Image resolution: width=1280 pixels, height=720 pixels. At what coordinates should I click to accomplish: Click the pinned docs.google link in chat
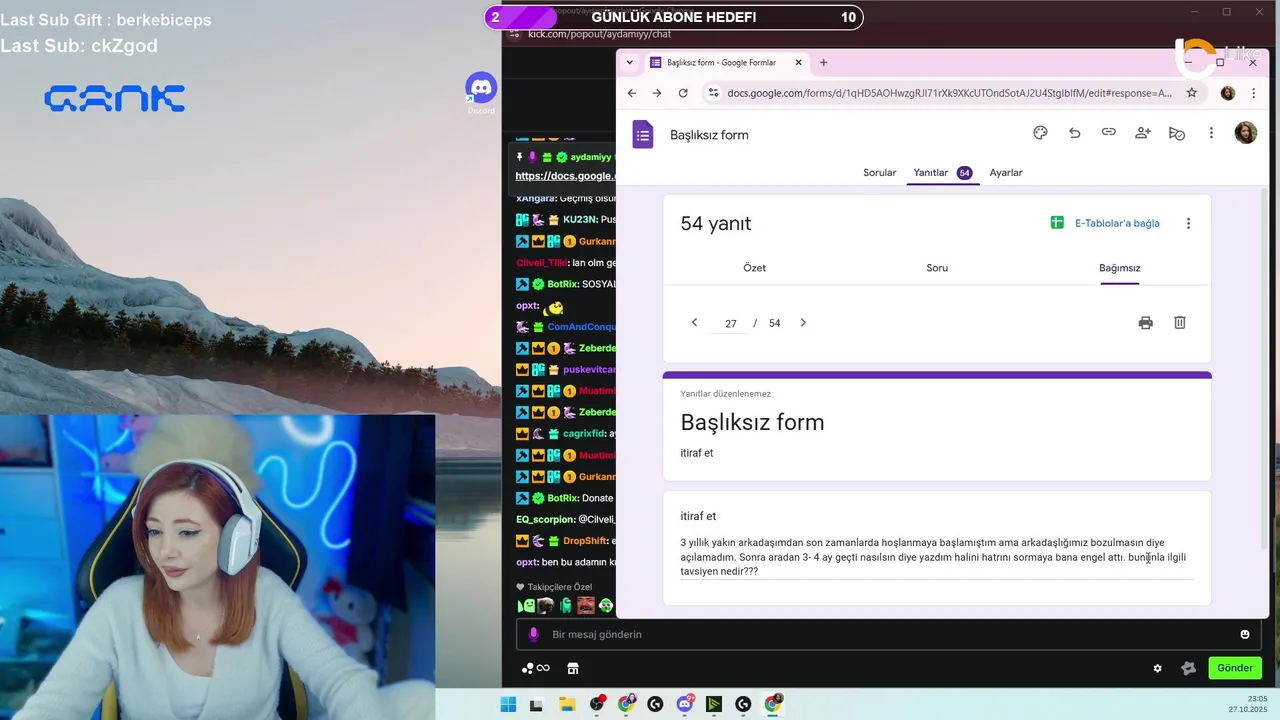565,176
